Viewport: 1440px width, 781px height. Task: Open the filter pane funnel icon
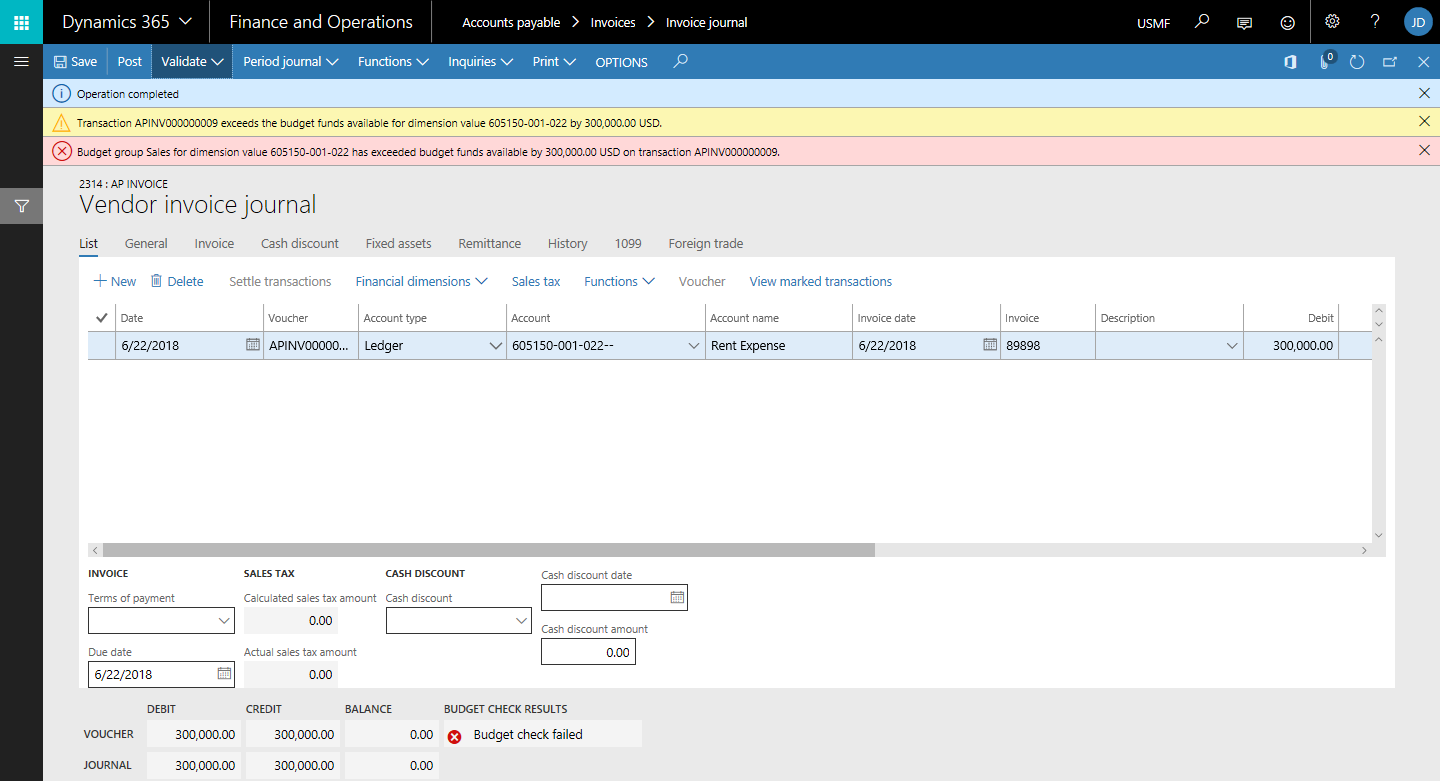(21, 206)
